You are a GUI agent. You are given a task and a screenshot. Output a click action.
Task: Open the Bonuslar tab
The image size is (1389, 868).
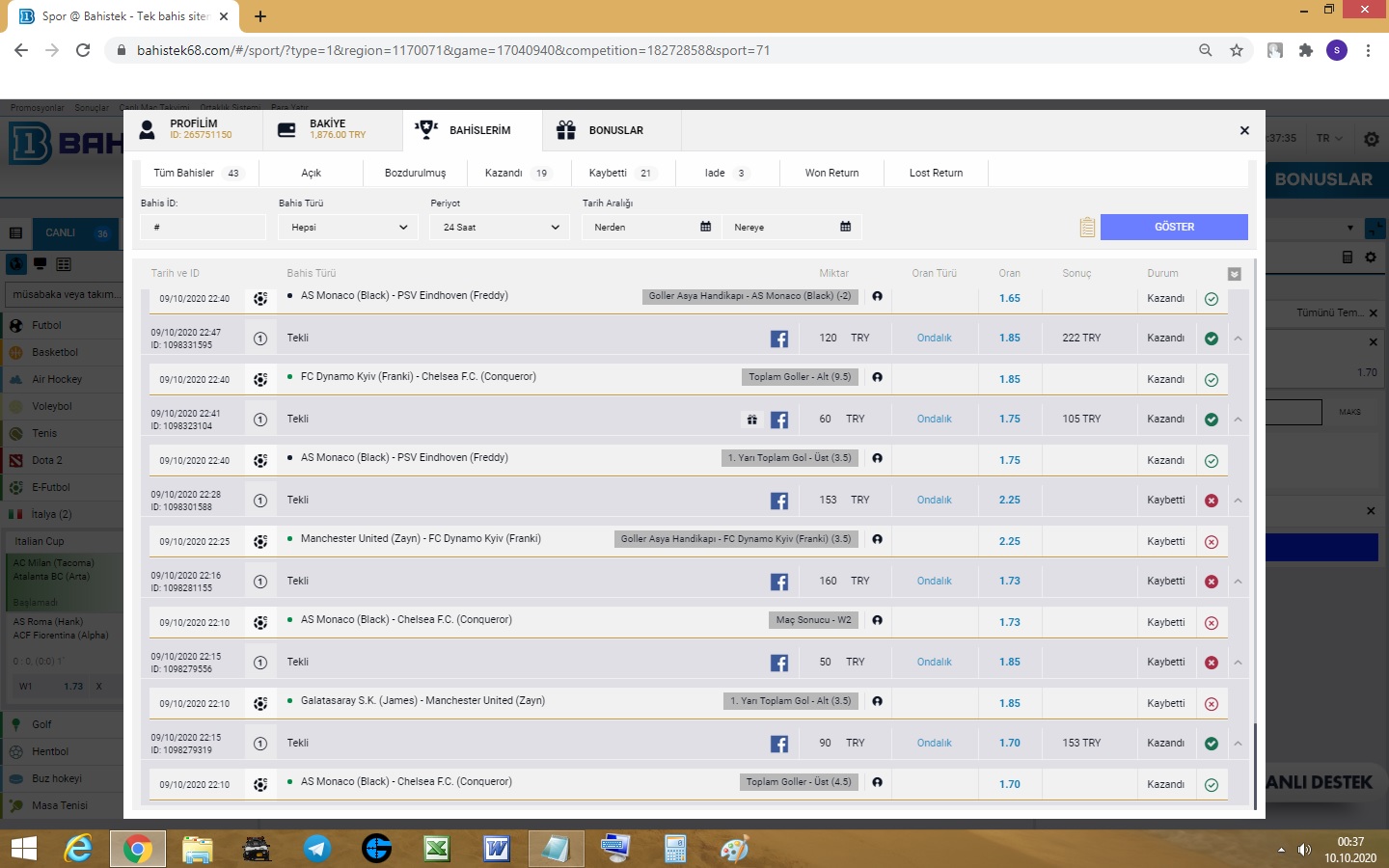(x=612, y=130)
